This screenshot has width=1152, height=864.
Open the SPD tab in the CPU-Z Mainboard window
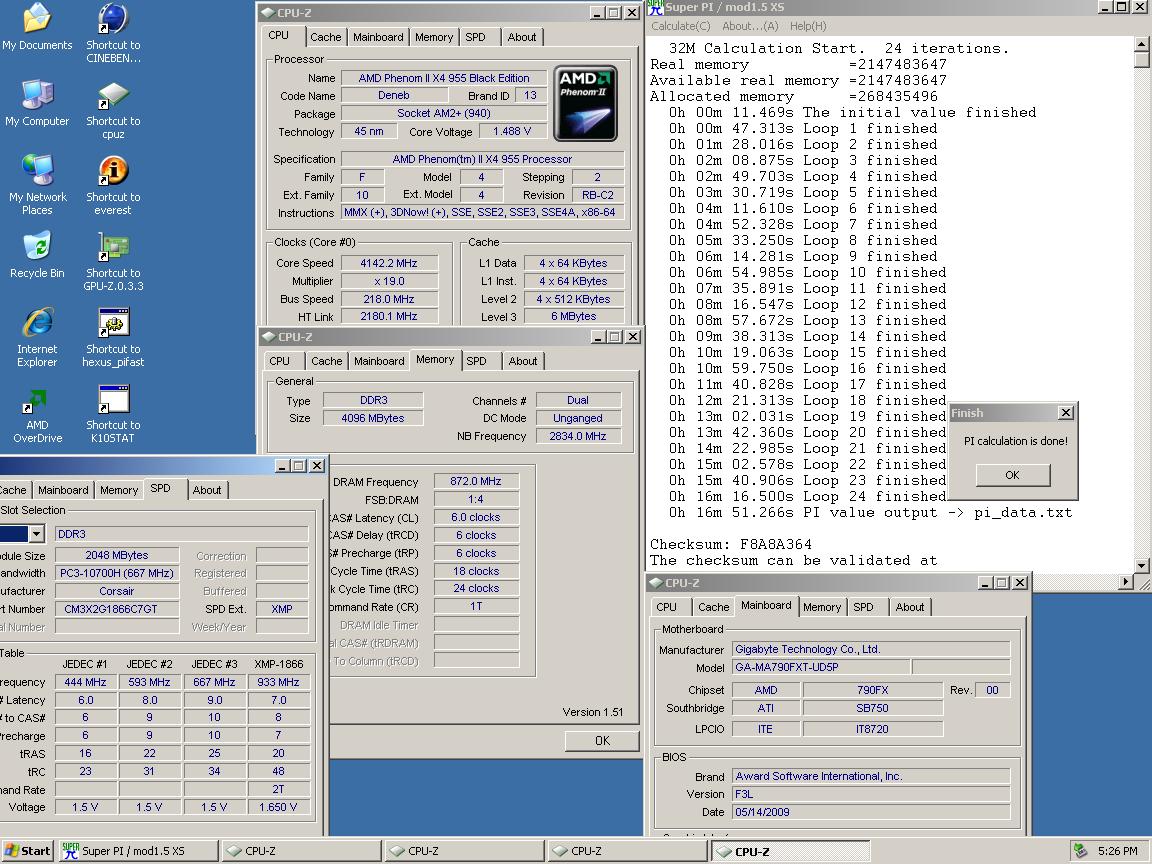pyautogui.click(x=863, y=607)
